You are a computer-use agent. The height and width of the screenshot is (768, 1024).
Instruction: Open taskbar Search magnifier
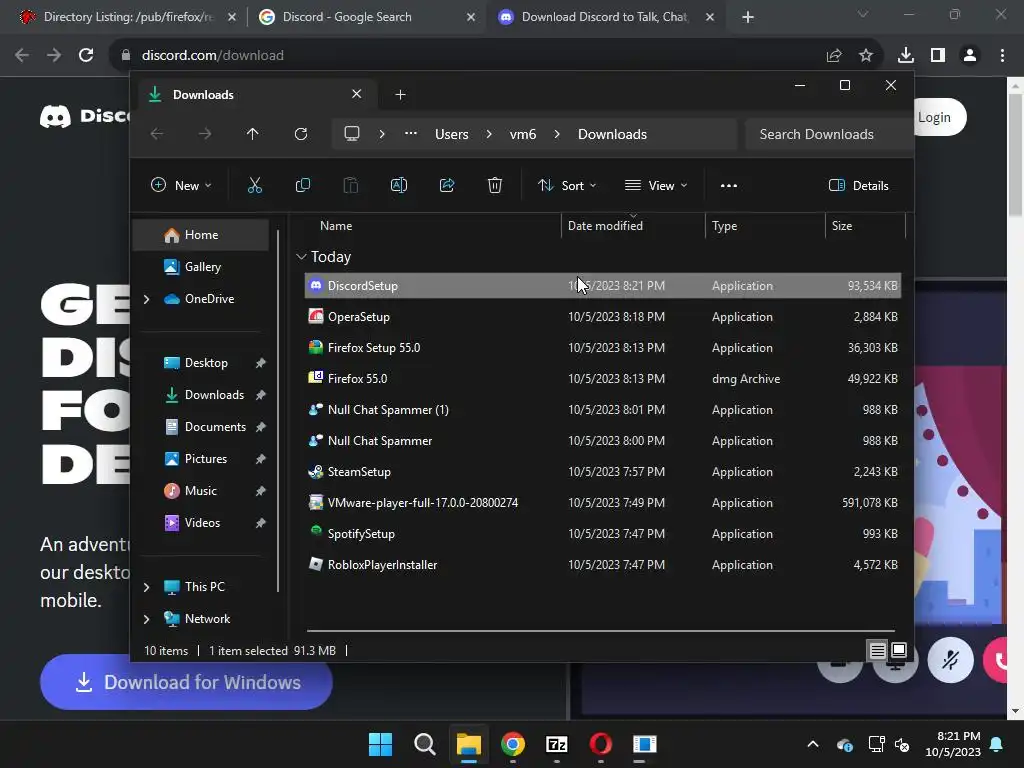[x=424, y=744]
